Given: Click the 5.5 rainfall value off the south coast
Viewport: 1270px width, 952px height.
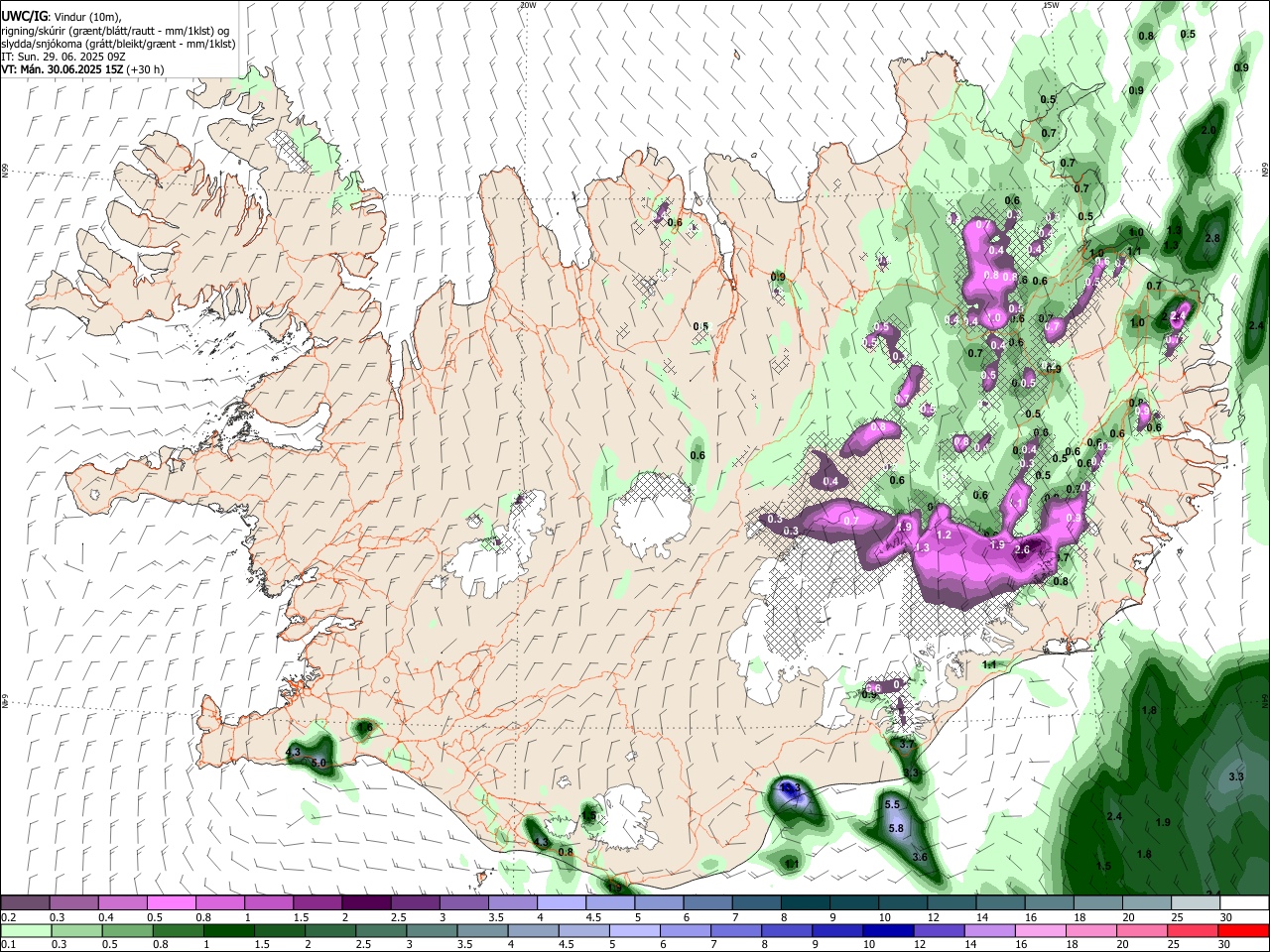Looking at the screenshot, I should click(x=892, y=804).
